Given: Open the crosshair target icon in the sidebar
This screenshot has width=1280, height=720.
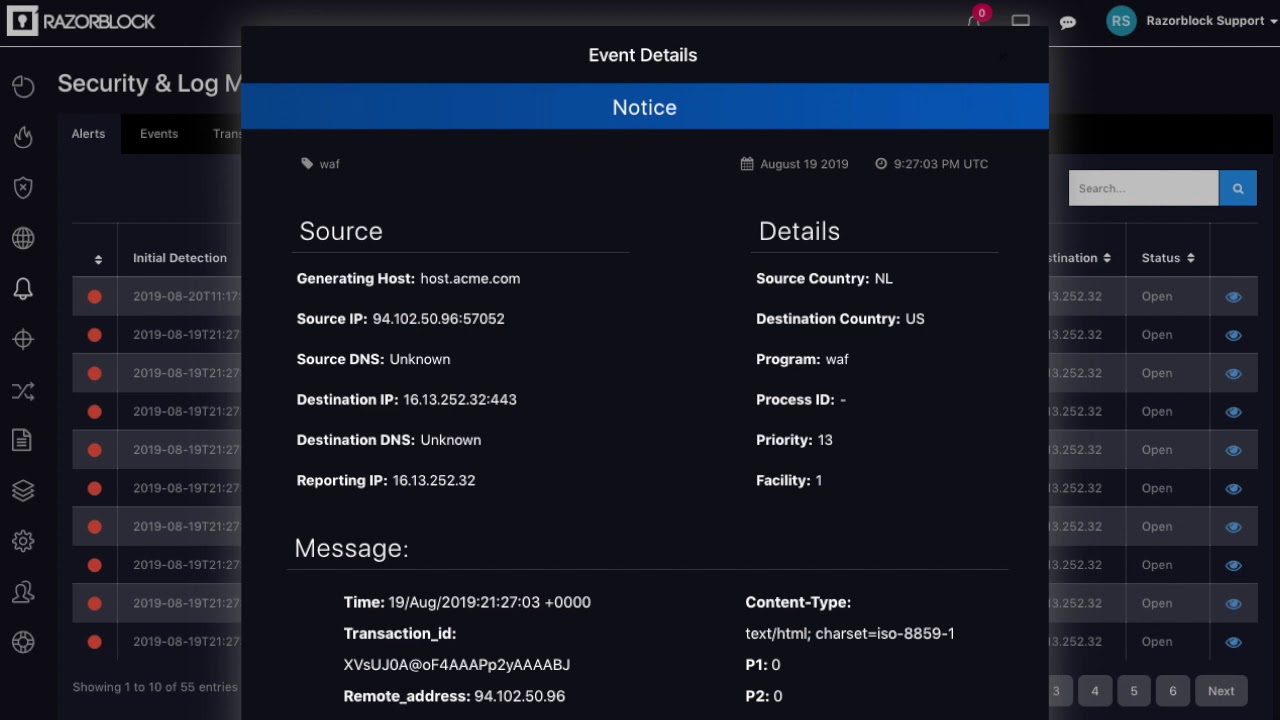Looking at the screenshot, I should [23, 340].
